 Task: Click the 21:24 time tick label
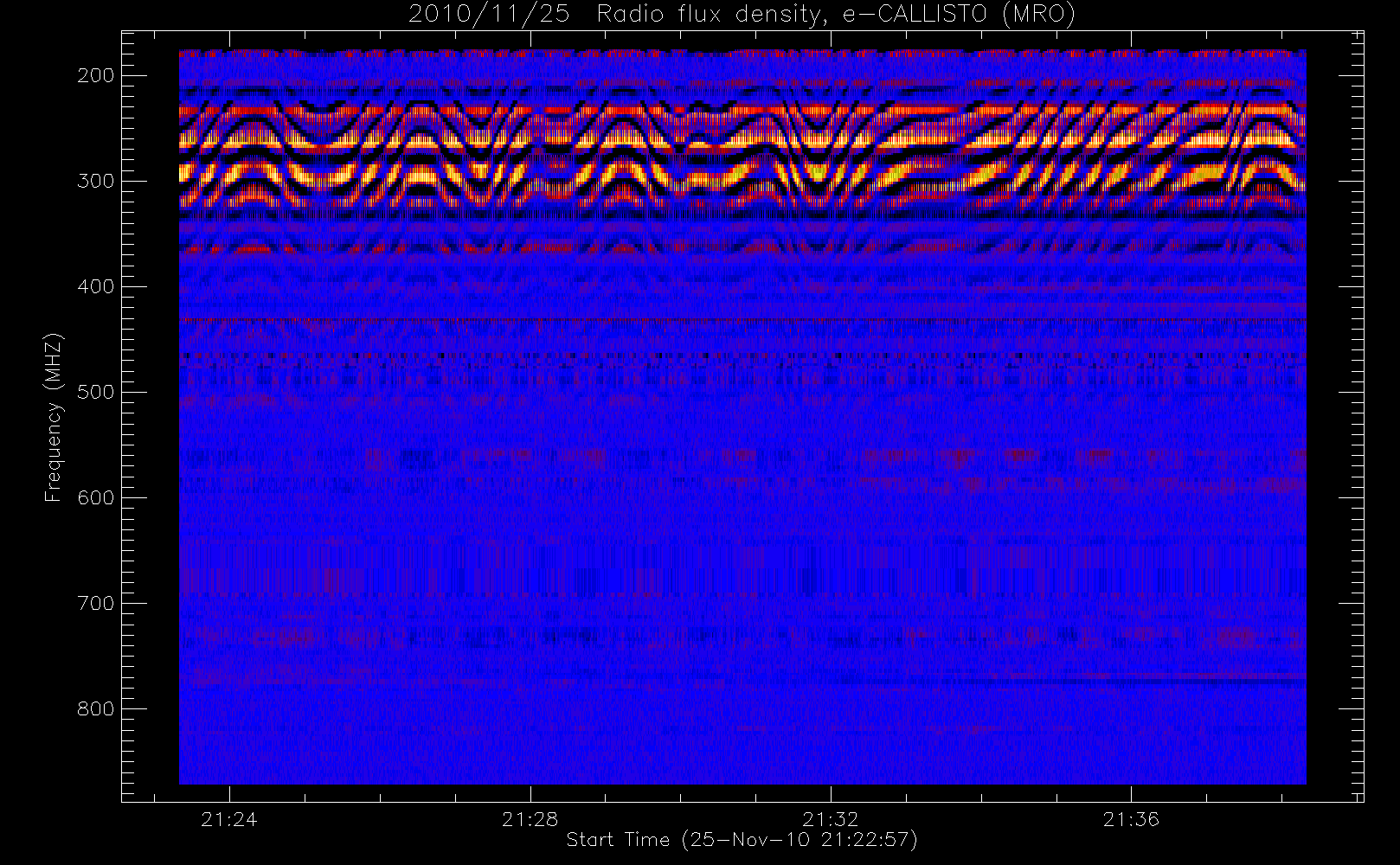tap(229, 819)
